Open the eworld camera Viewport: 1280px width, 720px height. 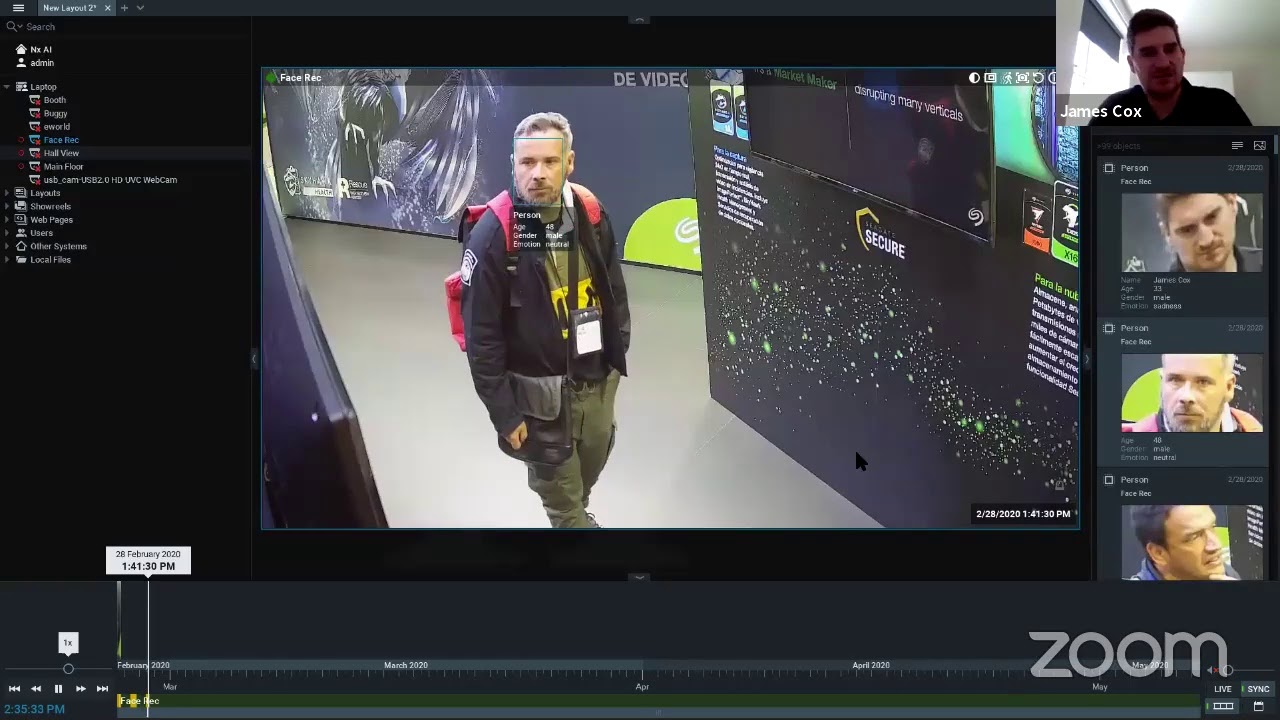(x=56, y=127)
